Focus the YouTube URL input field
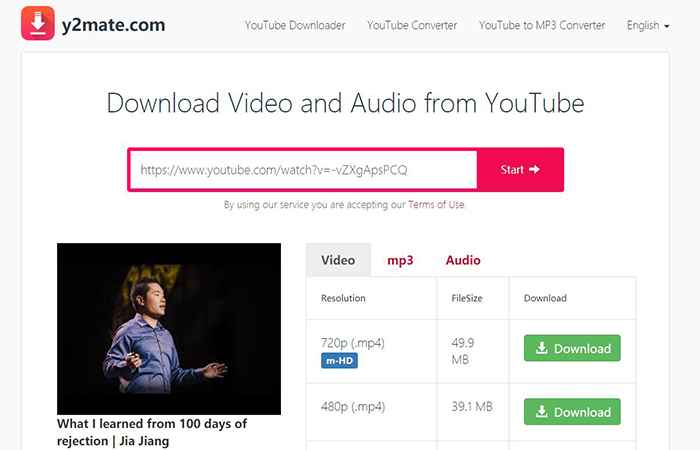Image resolution: width=700 pixels, height=450 pixels. coord(304,170)
